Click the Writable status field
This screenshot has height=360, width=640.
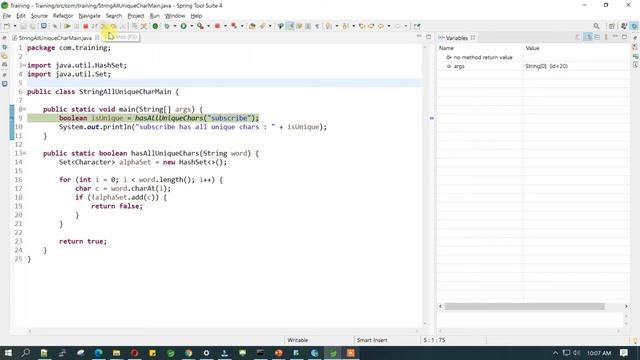[x=298, y=340]
